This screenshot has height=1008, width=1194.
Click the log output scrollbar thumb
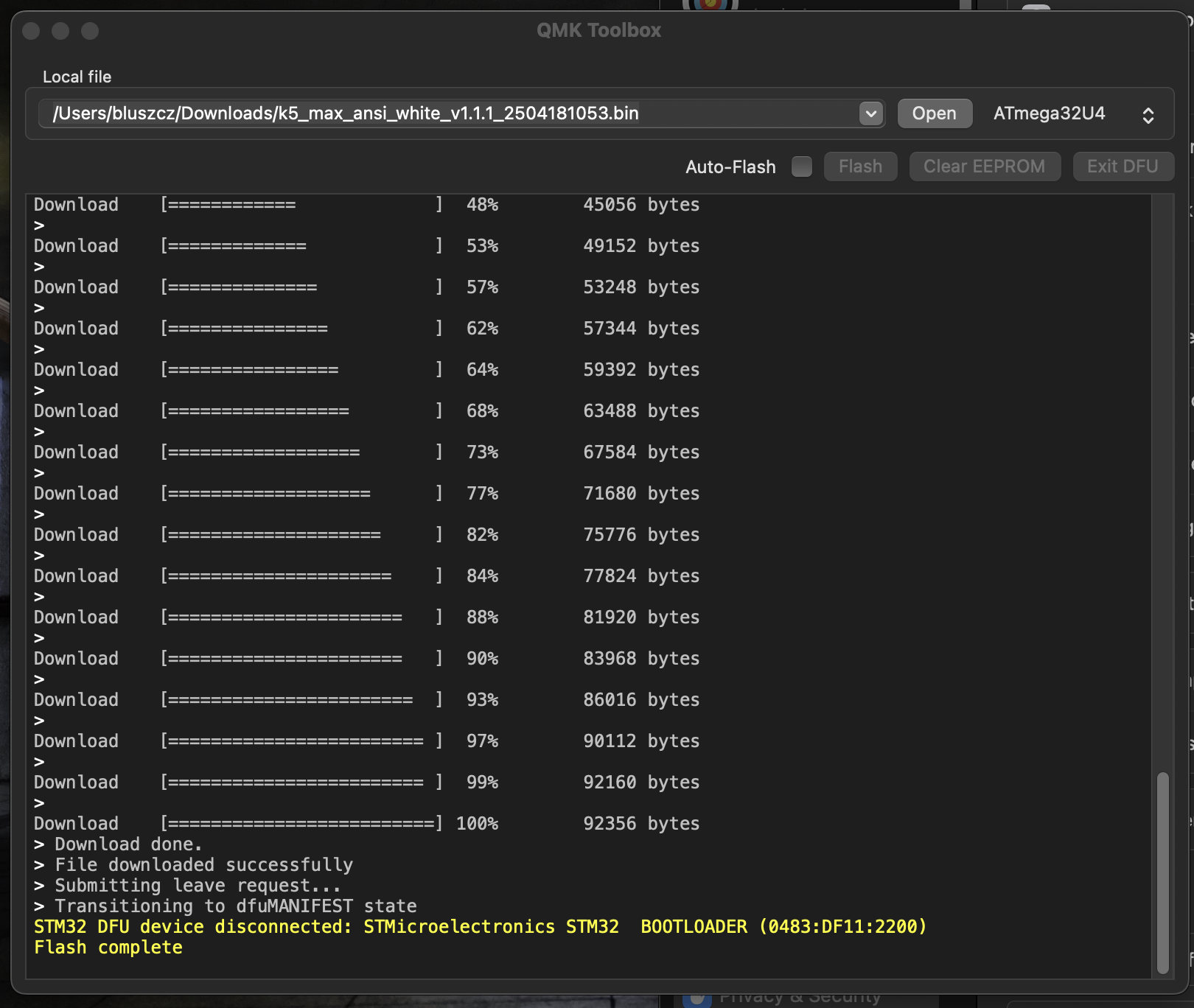1162,872
